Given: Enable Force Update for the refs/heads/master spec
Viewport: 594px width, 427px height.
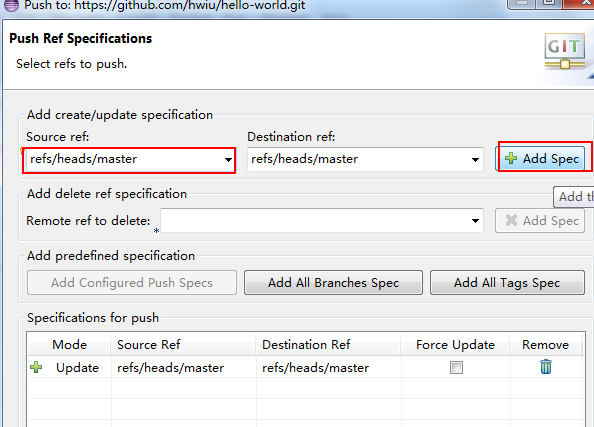Looking at the screenshot, I should pyautogui.click(x=456, y=367).
